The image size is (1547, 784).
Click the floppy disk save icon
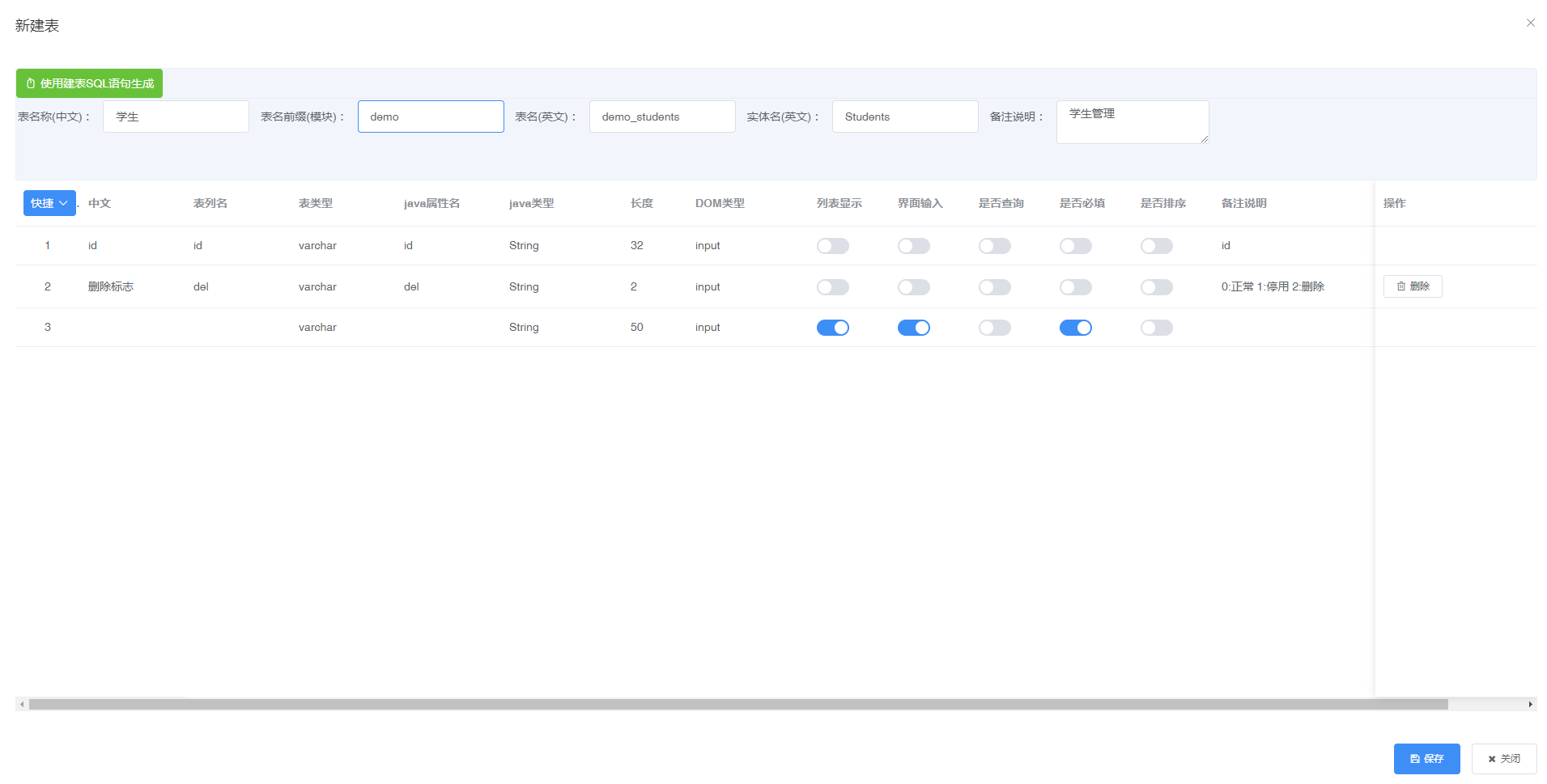coord(1415,759)
